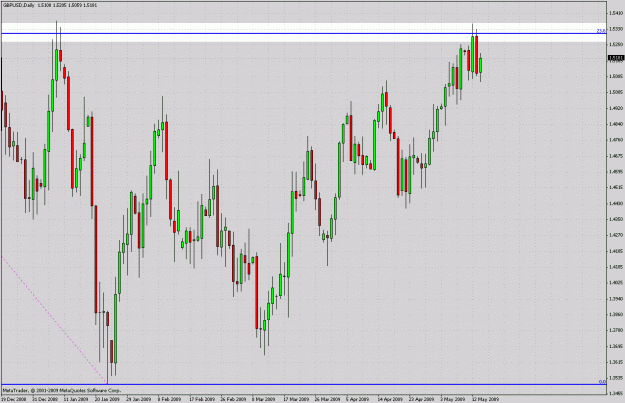Click the 12 May 2009 date label
The width and height of the screenshot is (625, 403).
click(x=484, y=399)
